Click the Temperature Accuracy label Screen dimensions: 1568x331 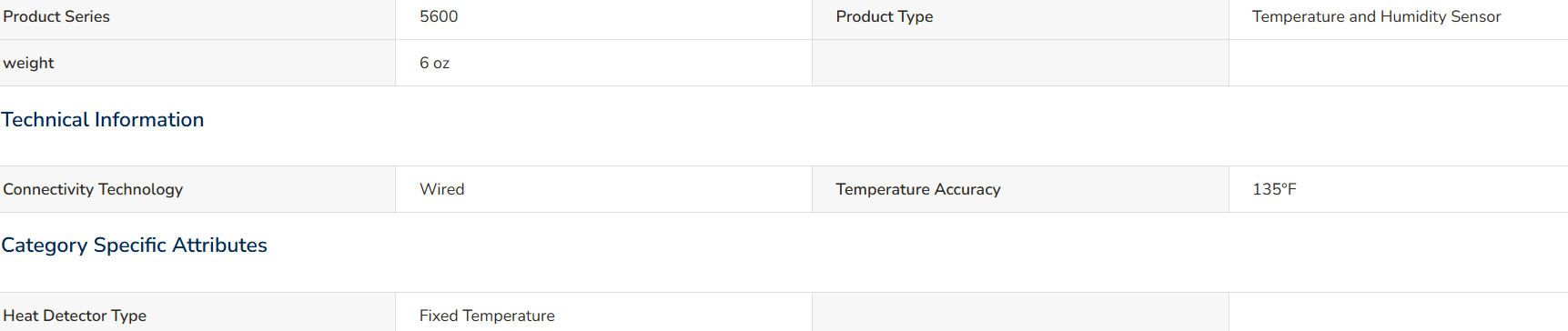pyautogui.click(x=918, y=189)
